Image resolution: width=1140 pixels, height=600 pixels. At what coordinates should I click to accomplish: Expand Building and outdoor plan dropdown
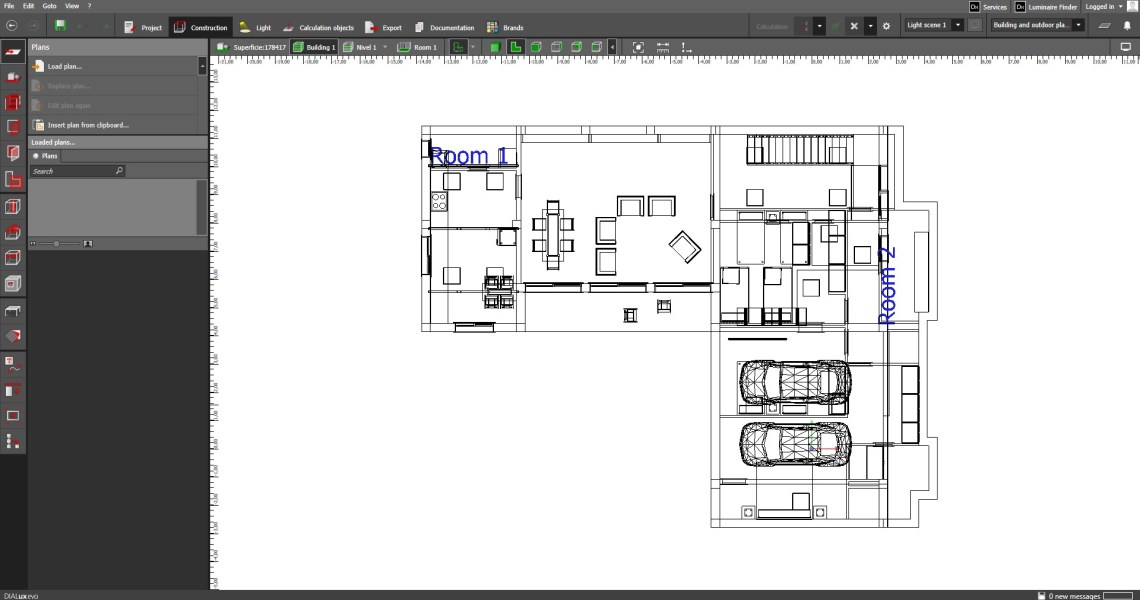(x=1079, y=25)
